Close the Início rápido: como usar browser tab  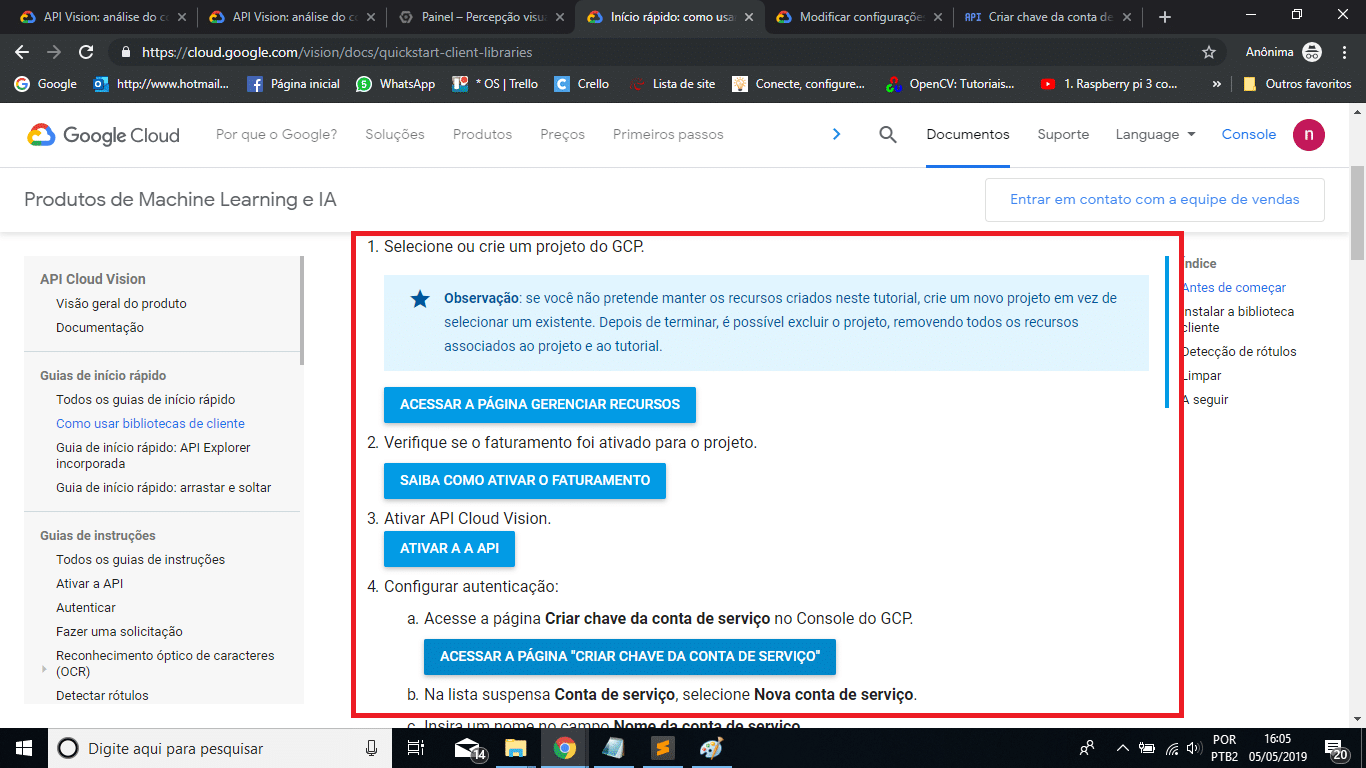(x=748, y=17)
